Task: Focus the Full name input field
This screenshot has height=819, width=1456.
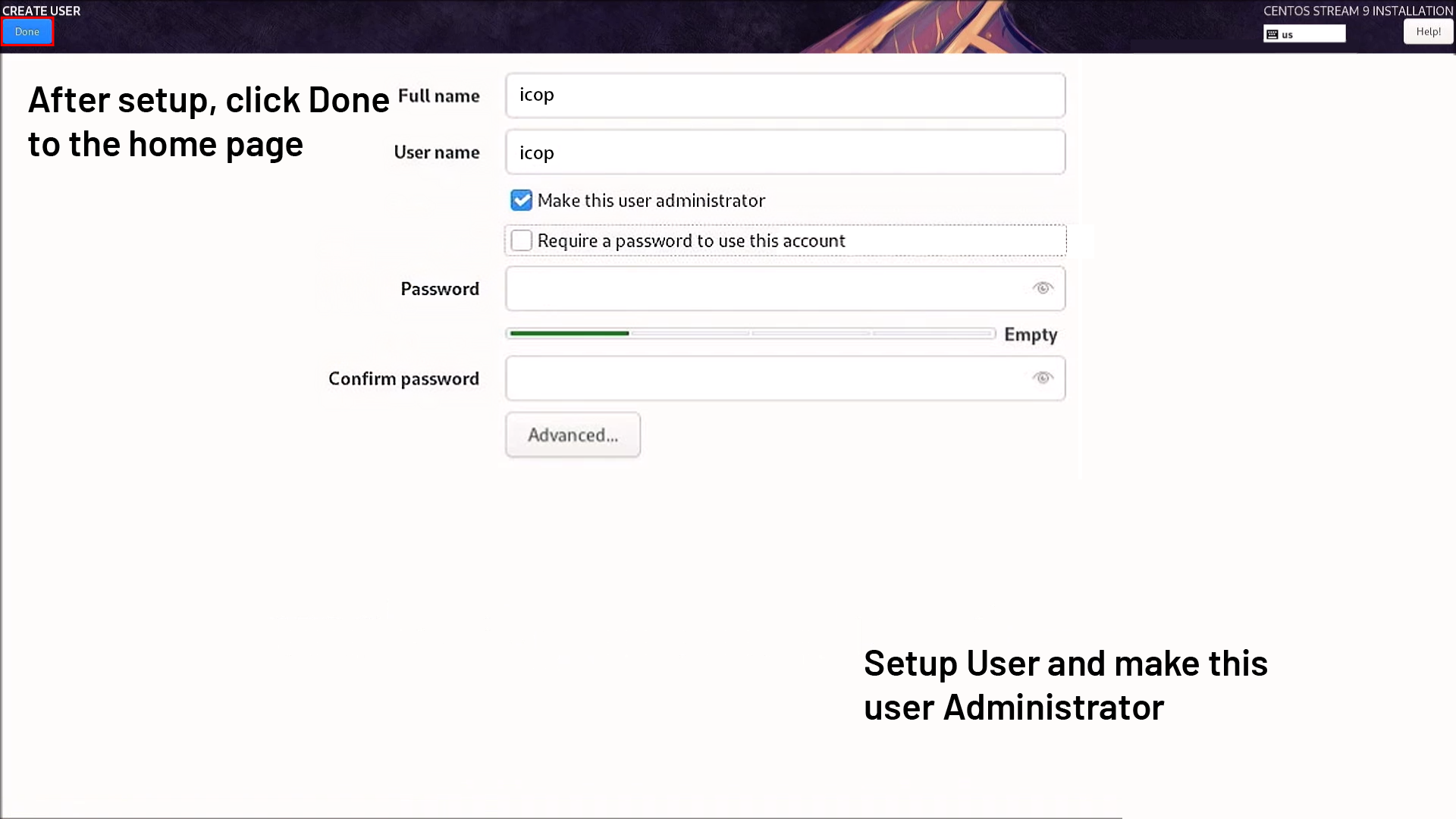Action: [x=785, y=96]
